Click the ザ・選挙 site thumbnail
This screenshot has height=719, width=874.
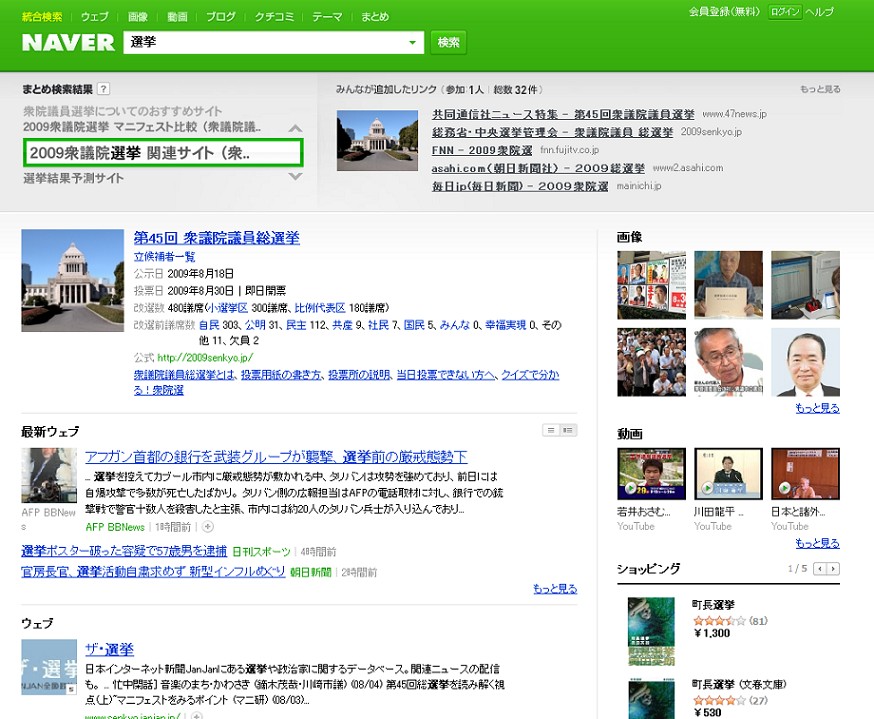(x=49, y=667)
